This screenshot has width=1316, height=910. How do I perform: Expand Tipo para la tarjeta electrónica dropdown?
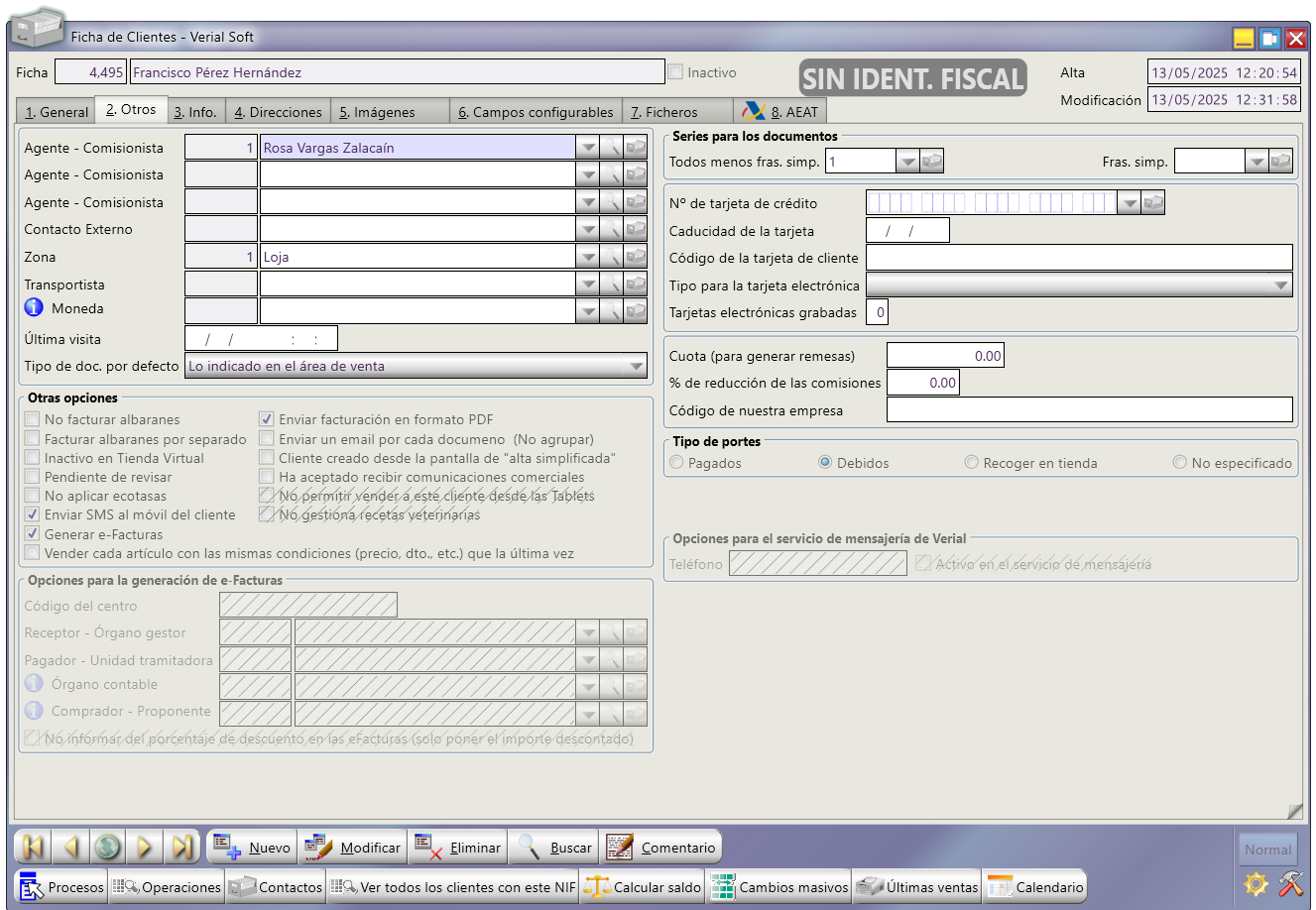[1281, 285]
